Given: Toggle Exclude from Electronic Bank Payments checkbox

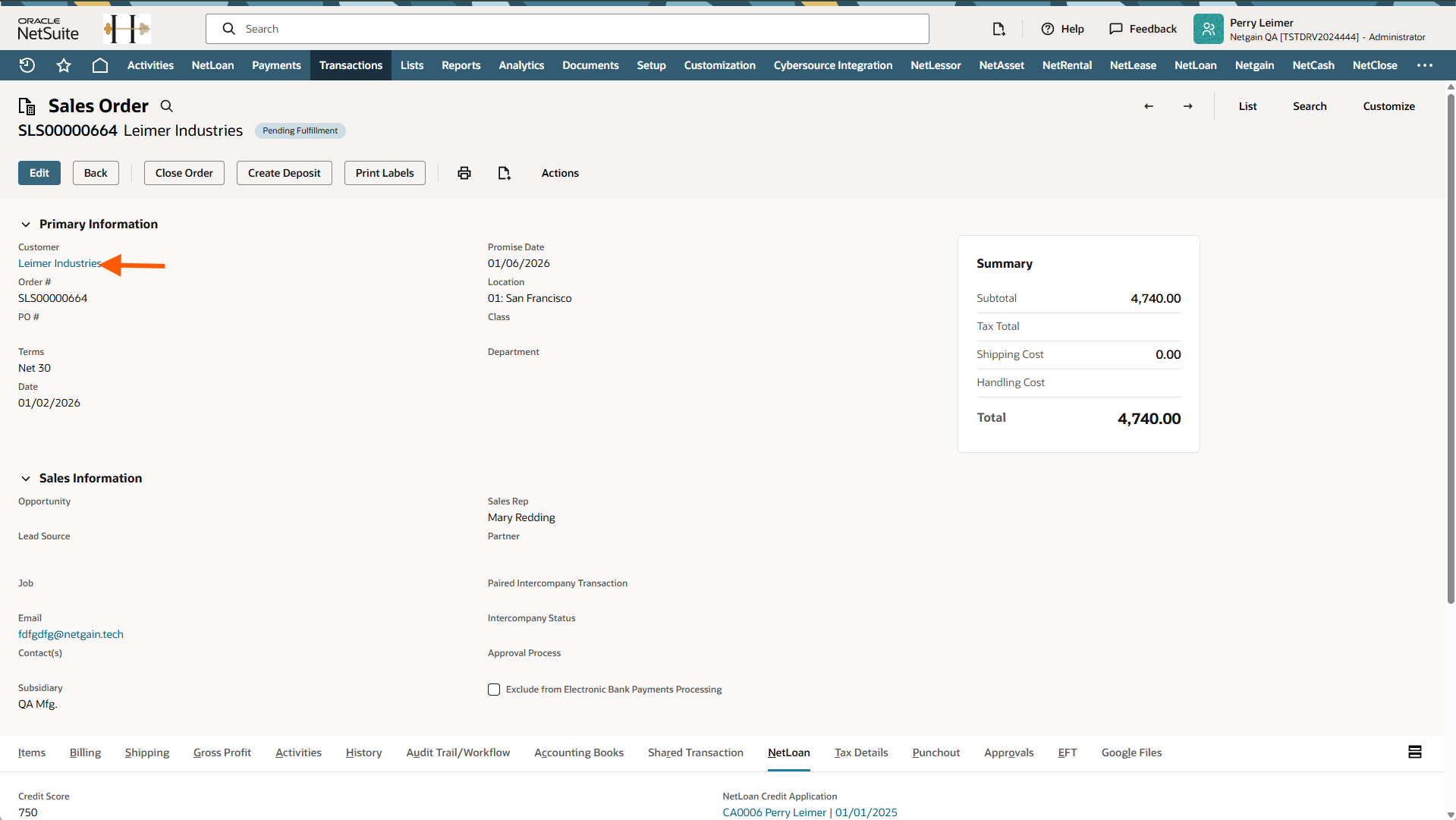Looking at the screenshot, I should [494, 690].
